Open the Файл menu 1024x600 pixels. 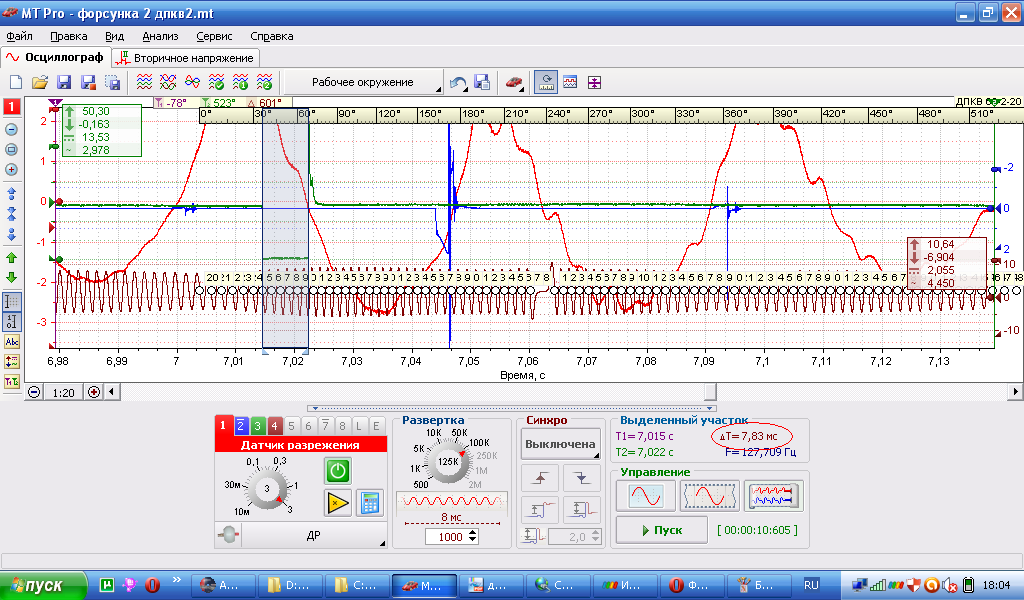click(20, 37)
